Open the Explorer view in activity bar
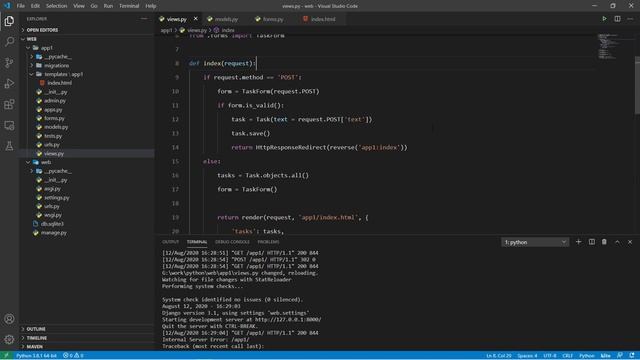 pyautogui.click(x=9, y=21)
